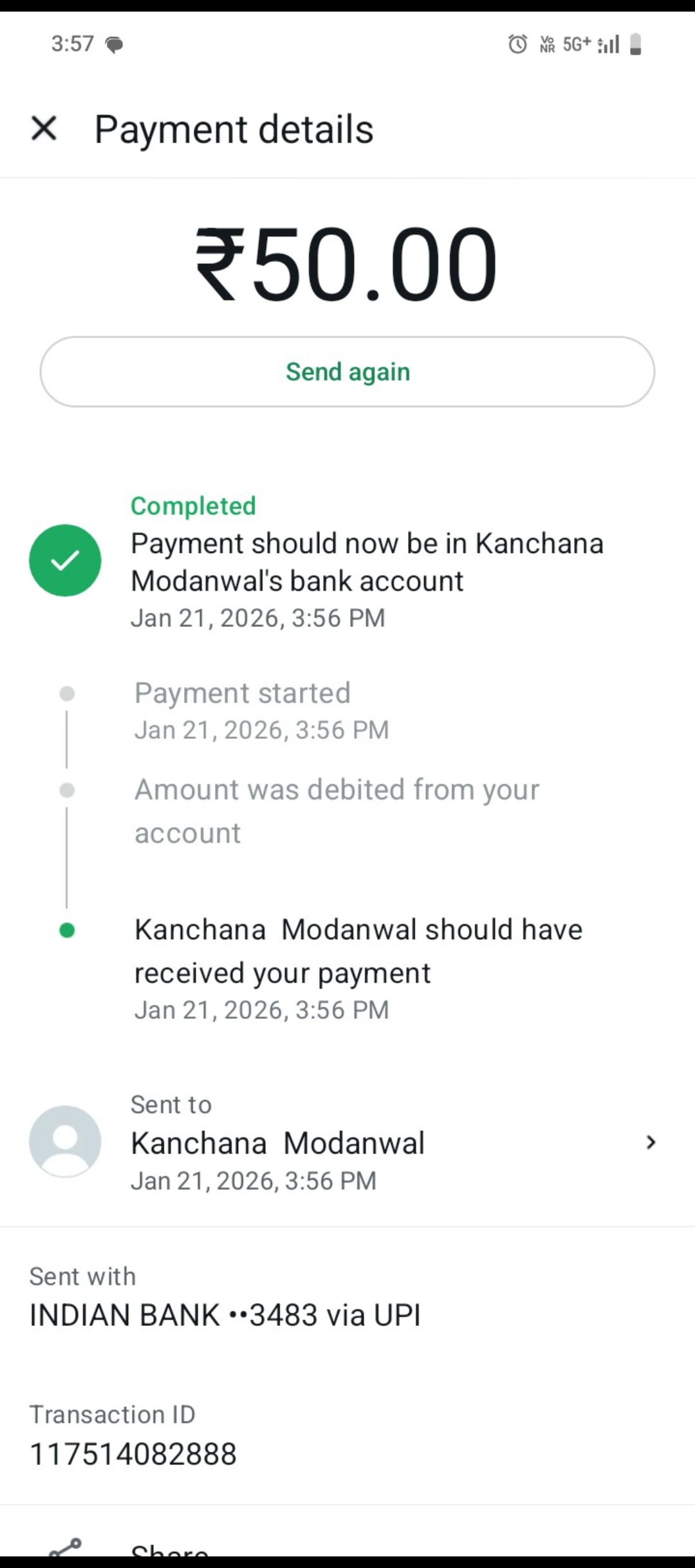Tap the green completed checkmark icon

(65, 560)
